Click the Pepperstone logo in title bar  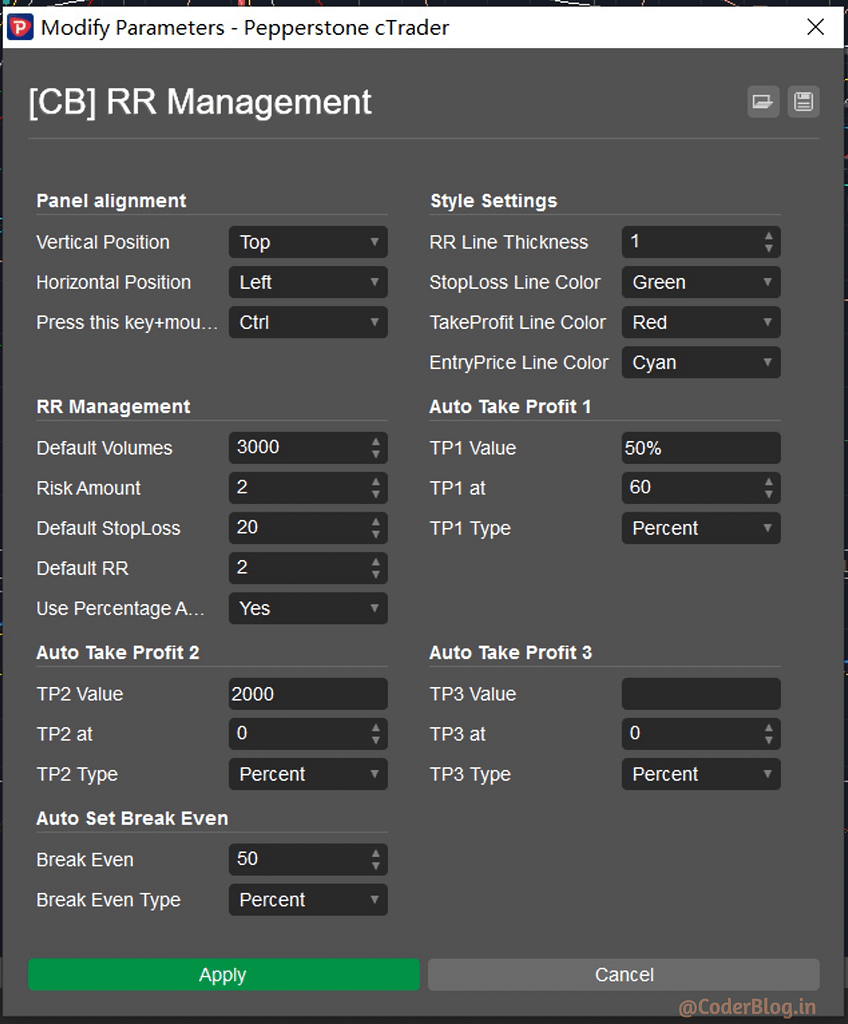click(20, 27)
